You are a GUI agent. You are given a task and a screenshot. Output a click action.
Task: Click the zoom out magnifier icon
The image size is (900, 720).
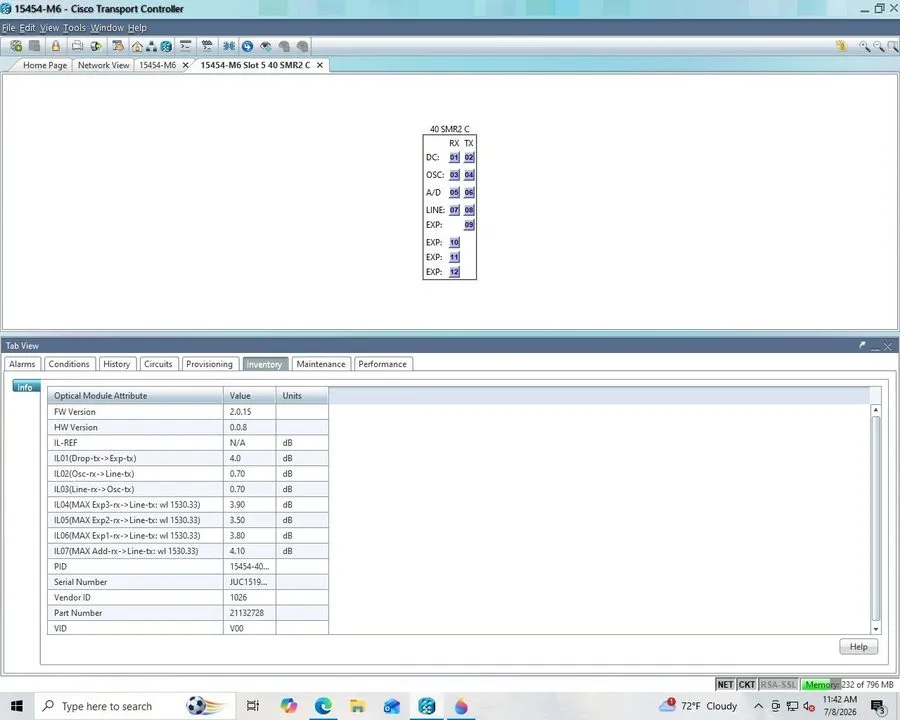coord(878,47)
